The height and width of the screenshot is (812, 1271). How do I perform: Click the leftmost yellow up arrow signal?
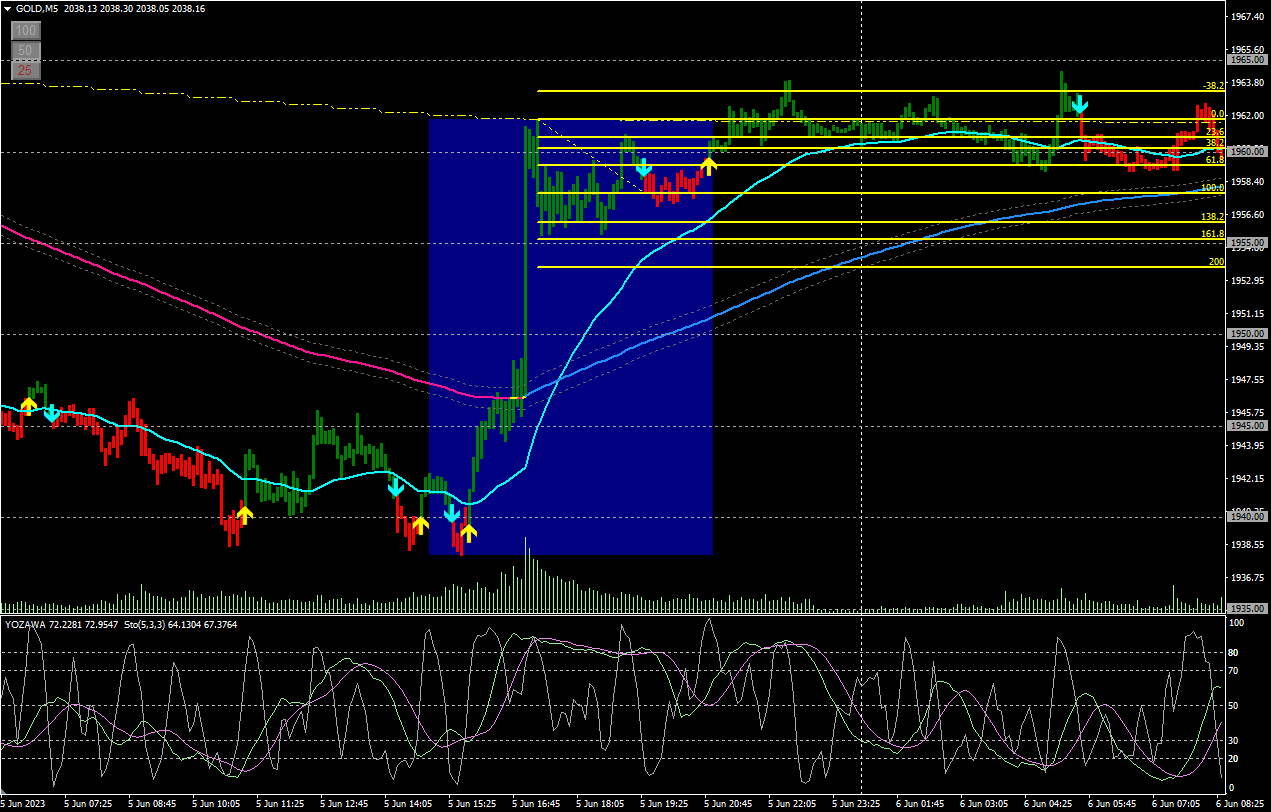[x=29, y=404]
